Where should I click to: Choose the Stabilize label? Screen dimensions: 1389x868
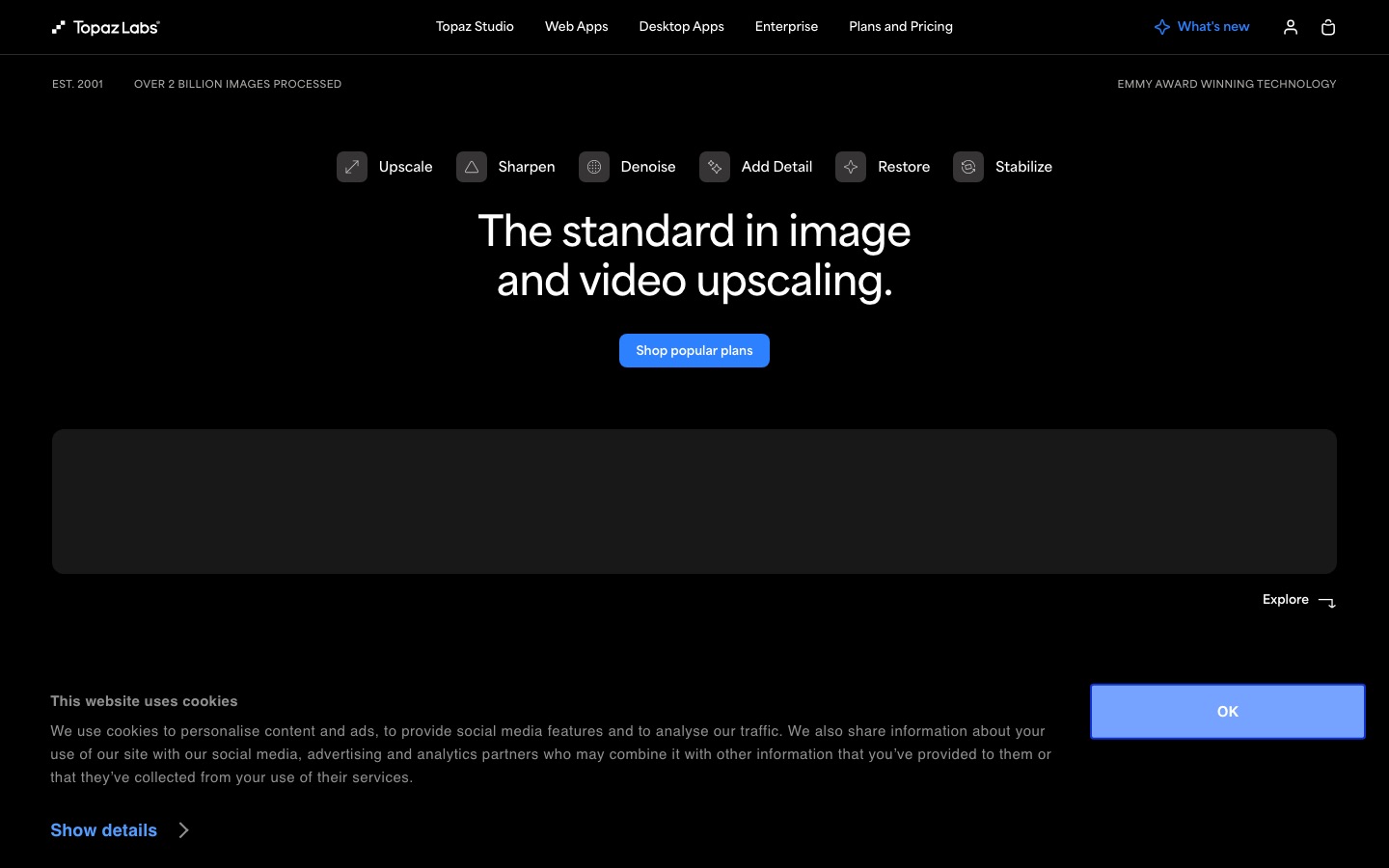[x=1024, y=167]
